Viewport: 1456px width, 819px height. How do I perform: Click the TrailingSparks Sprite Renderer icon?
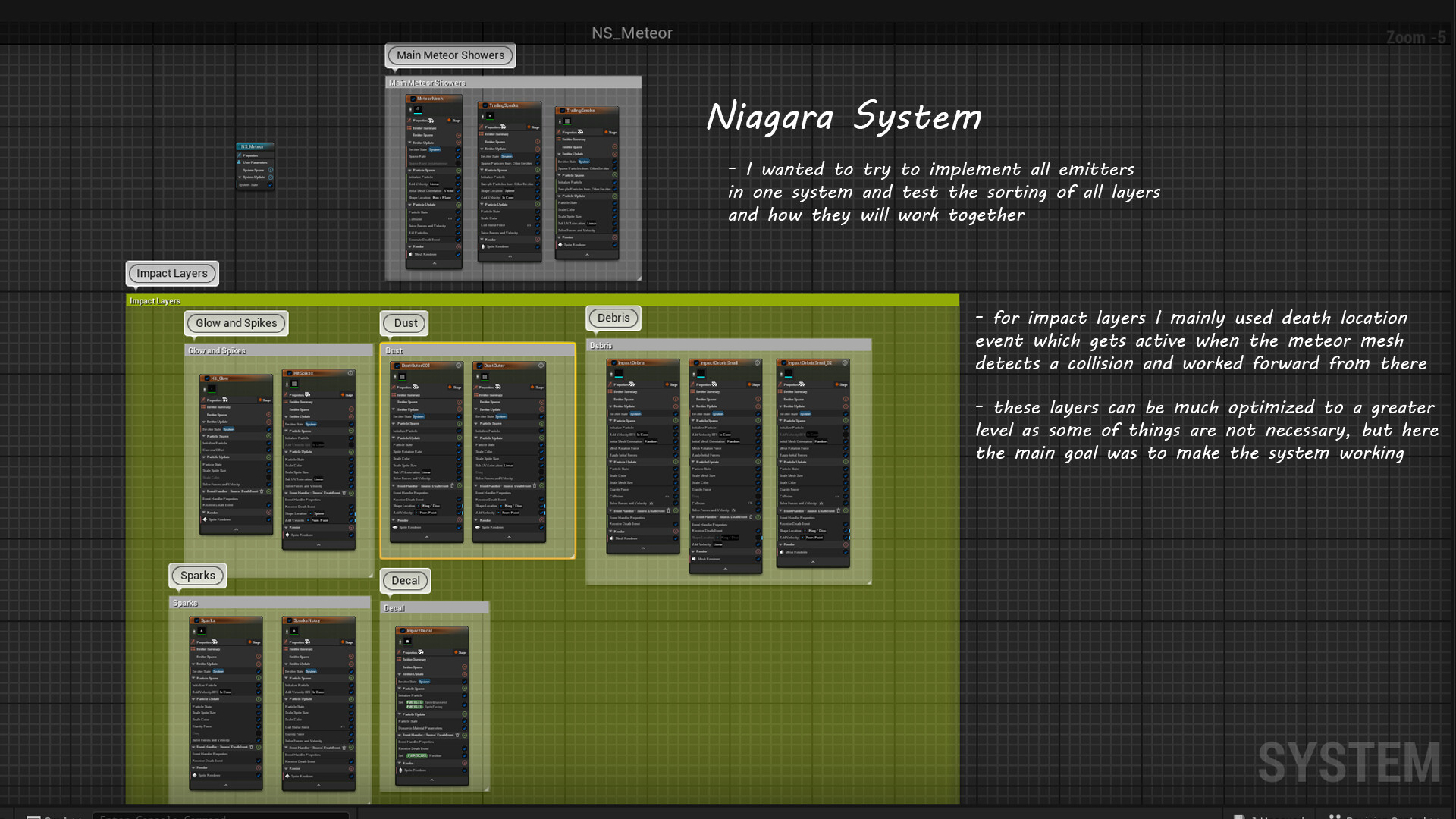pos(483,246)
